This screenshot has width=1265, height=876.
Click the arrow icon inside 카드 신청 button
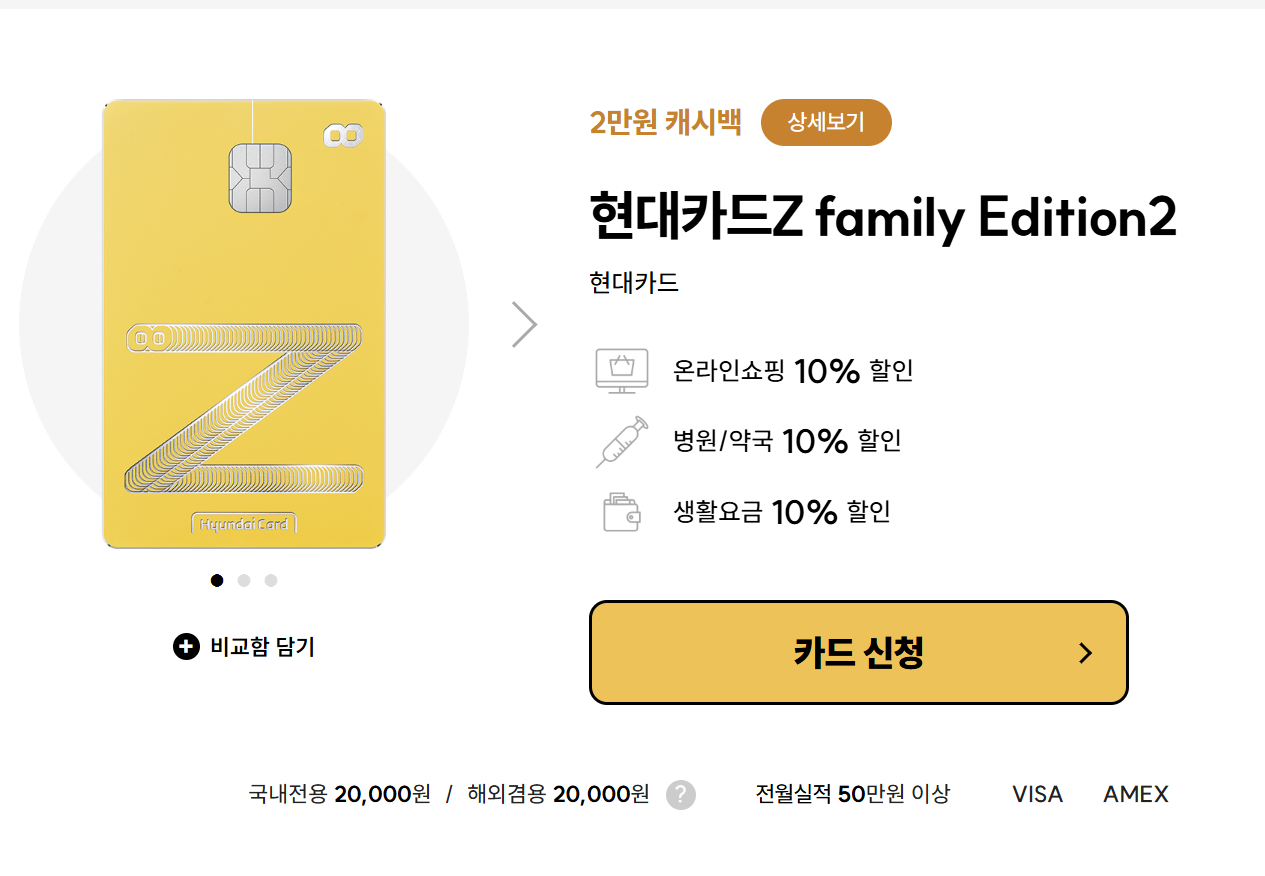(1085, 652)
